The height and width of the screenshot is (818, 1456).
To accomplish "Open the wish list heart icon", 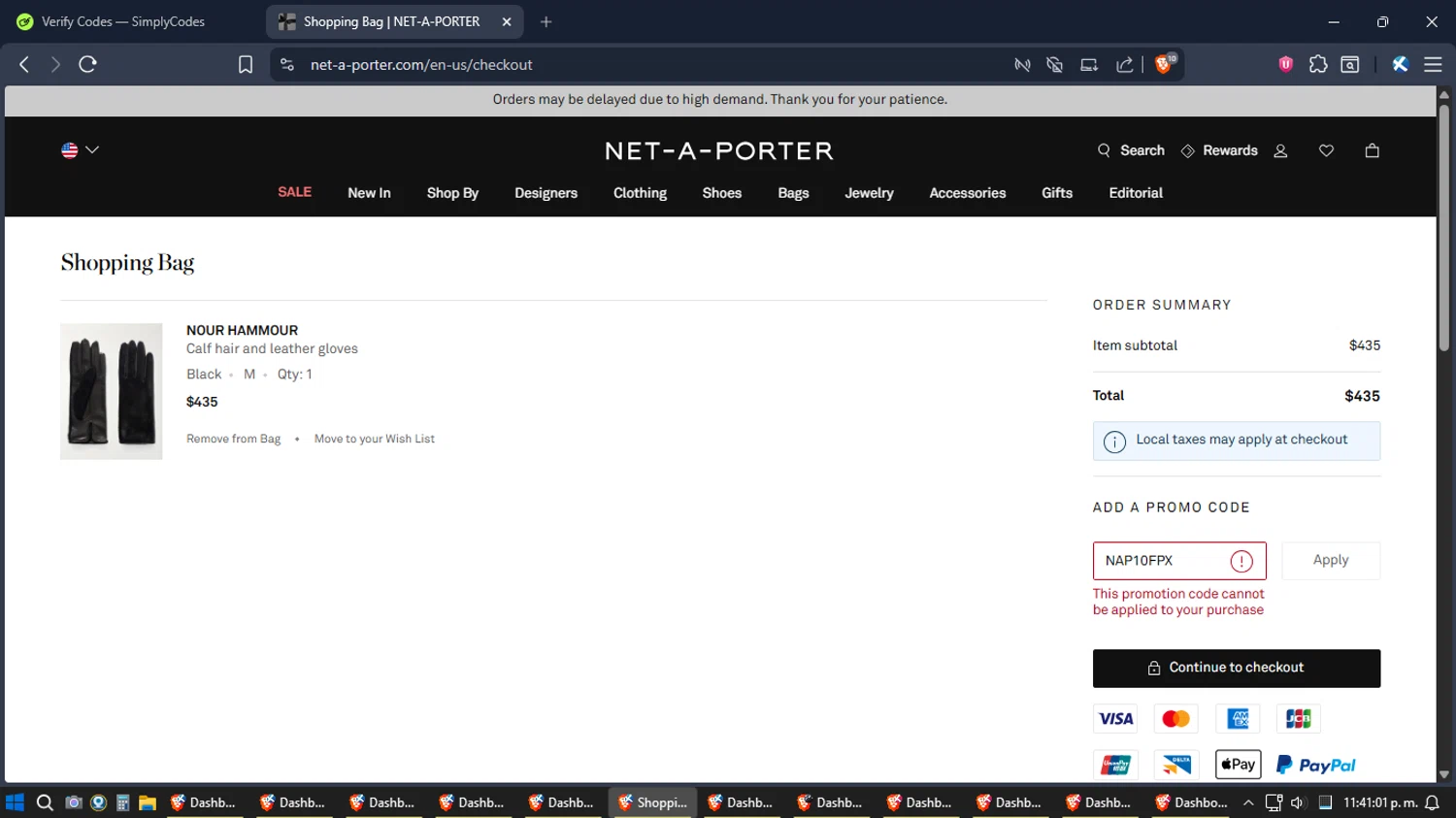I will point(1326,150).
